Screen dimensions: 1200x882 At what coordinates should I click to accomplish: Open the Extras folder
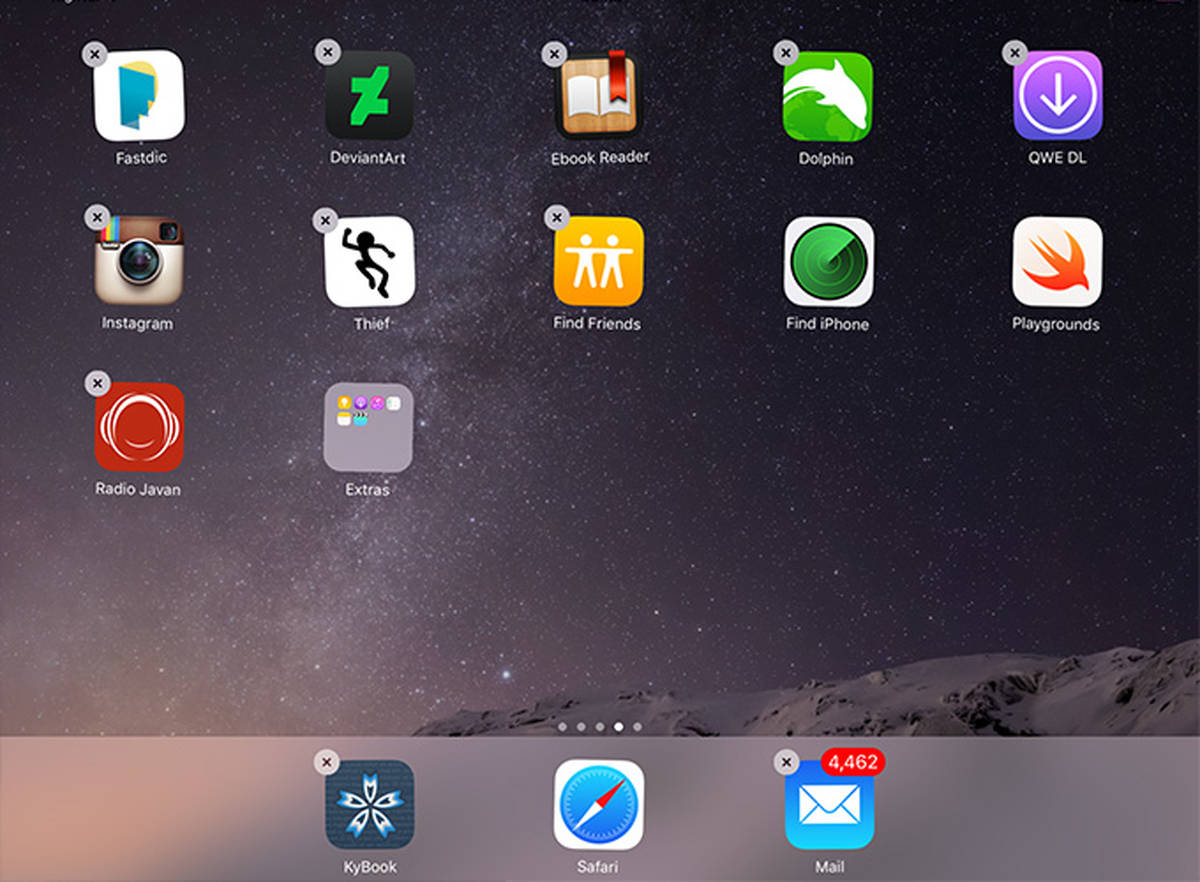pyautogui.click(x=368, y=428)
